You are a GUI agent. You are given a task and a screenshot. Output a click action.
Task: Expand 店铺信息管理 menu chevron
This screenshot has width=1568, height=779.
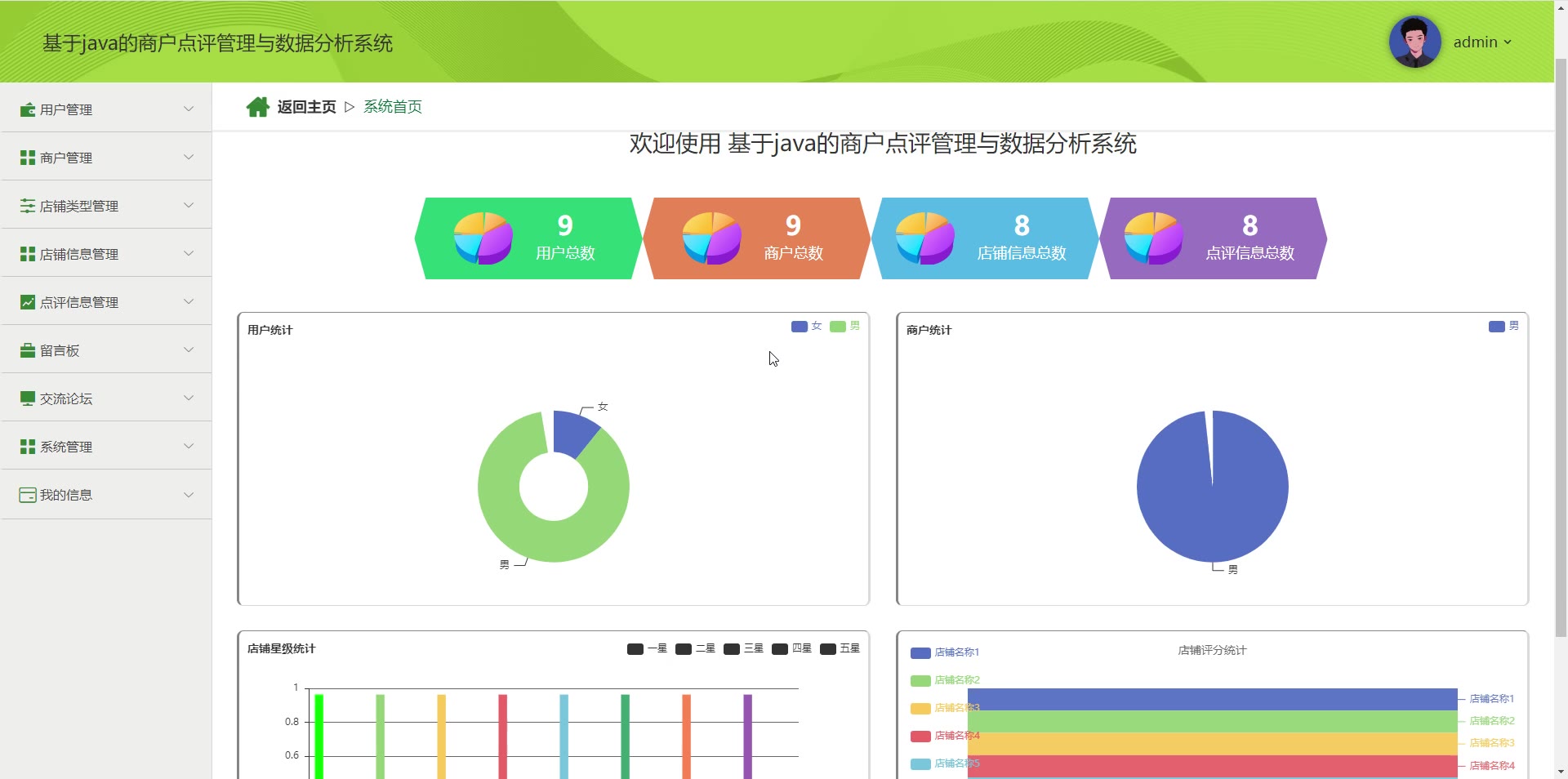(x=189, y=253)
